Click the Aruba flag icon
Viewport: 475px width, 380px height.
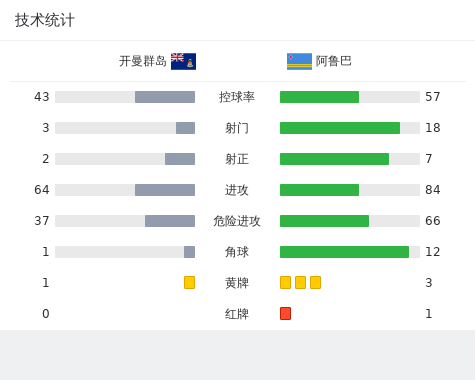299,61
